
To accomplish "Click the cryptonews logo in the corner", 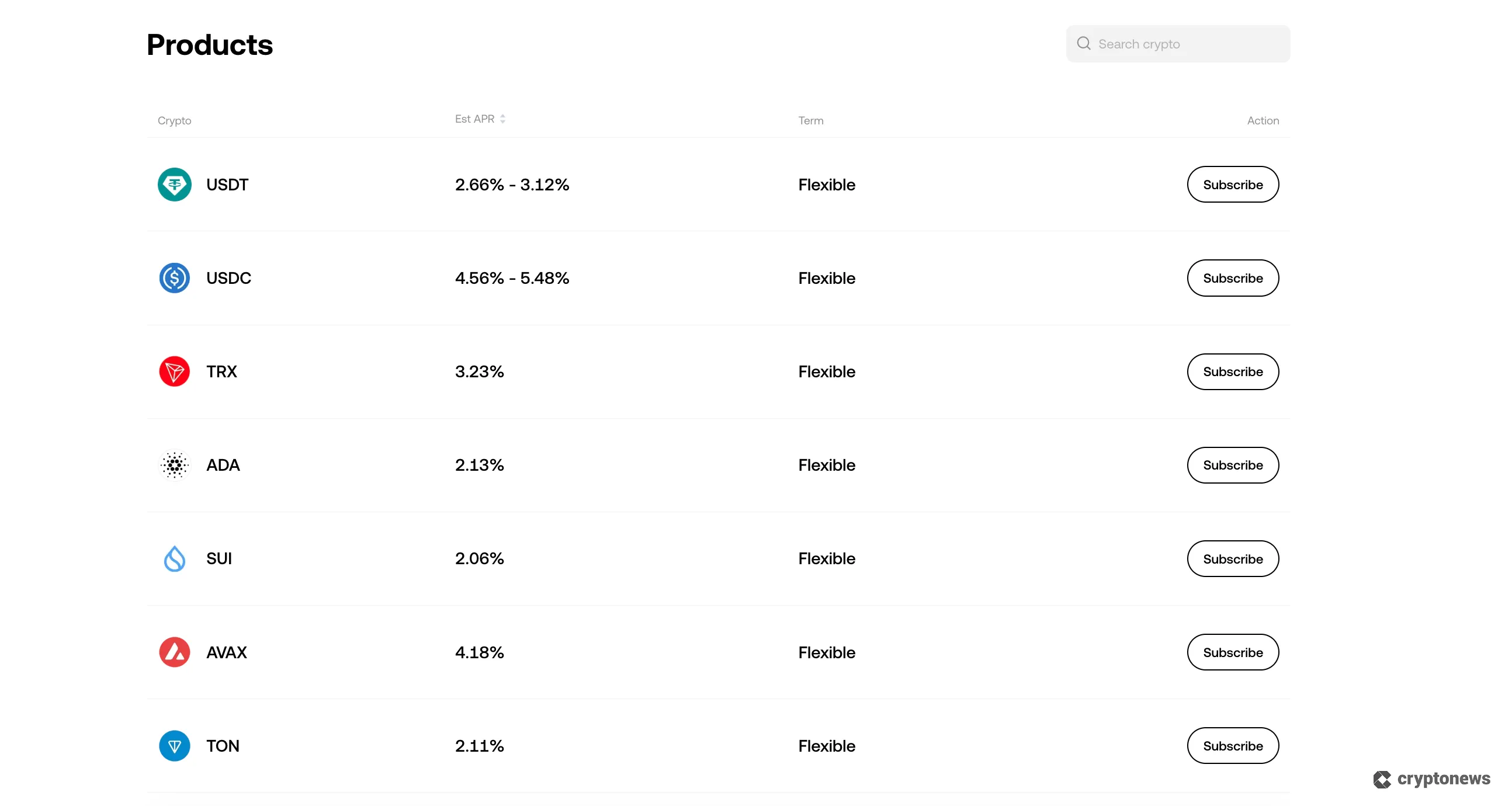I will tap(1431, 779).
